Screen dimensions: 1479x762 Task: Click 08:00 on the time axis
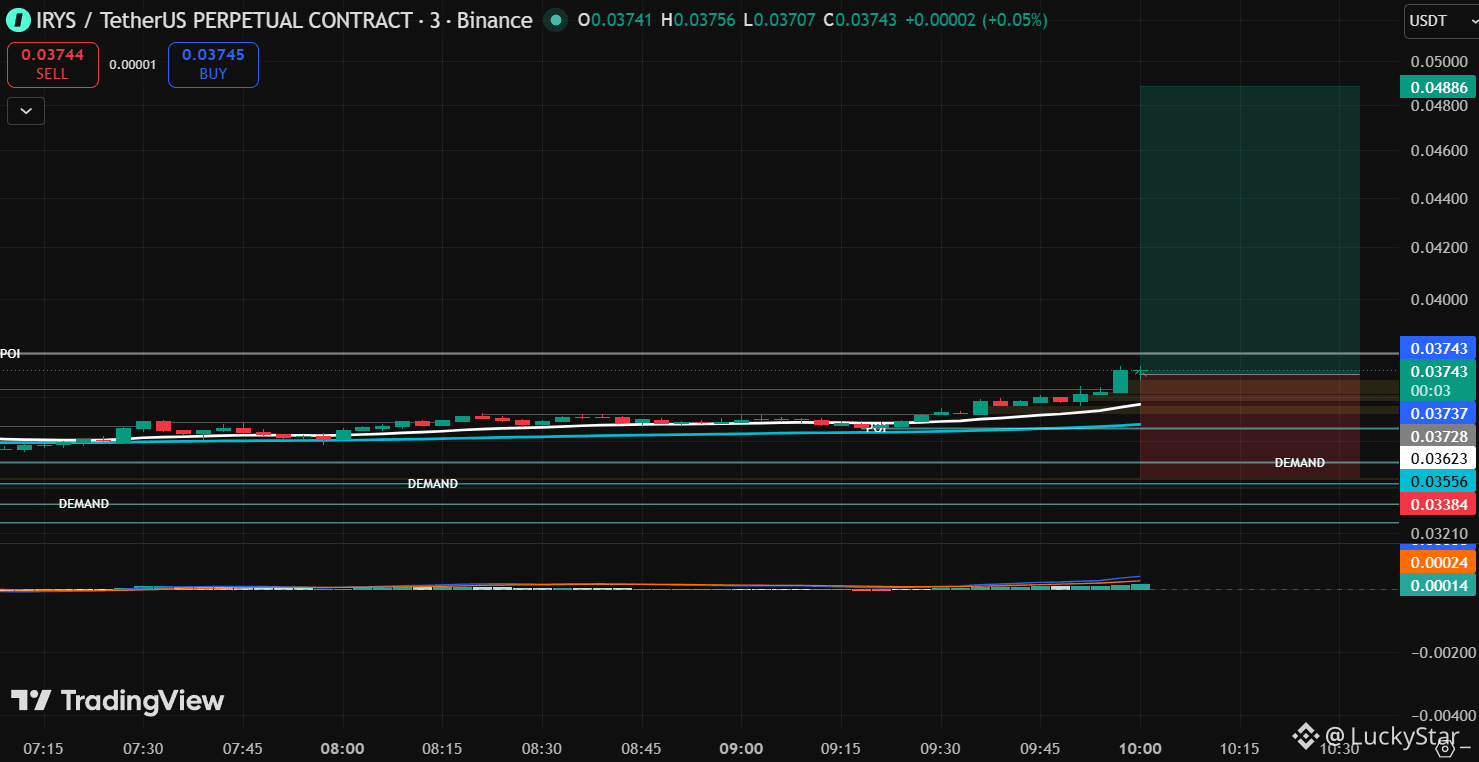pos(342,748)
